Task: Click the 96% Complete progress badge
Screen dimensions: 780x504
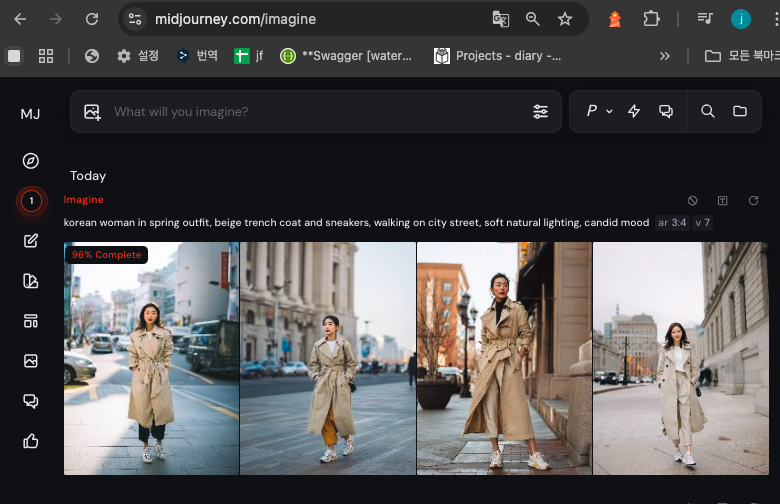Action: click(x=106, y=255)
